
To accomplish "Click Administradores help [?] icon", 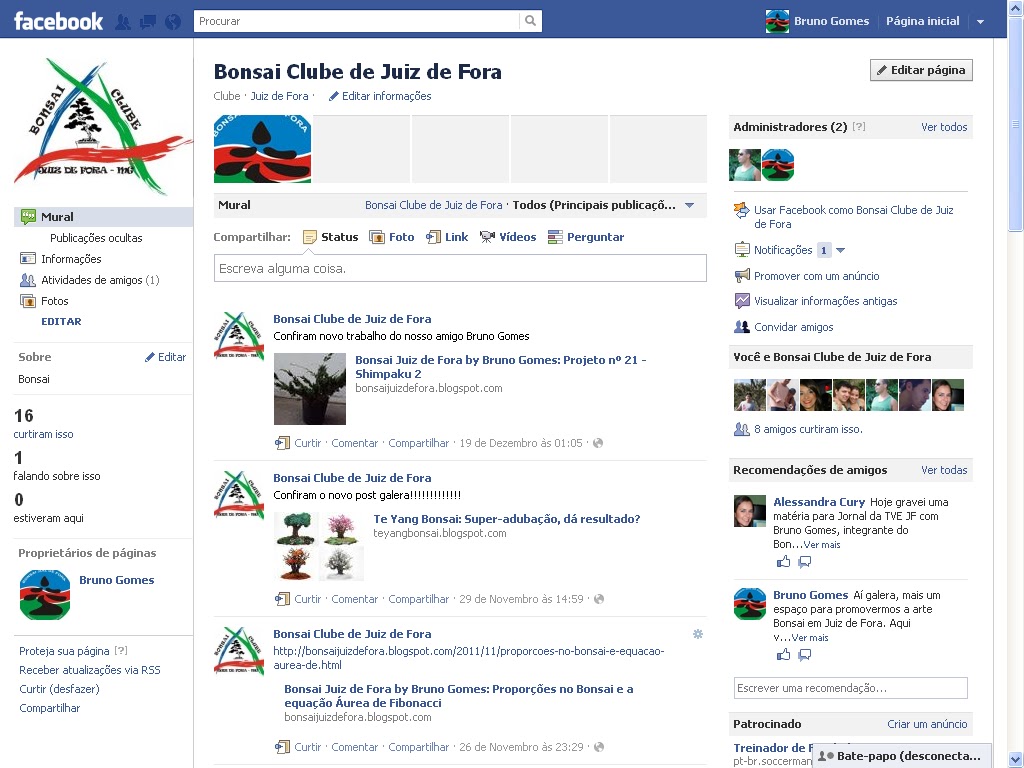I will pyautogui.click(x=859, y=127).
